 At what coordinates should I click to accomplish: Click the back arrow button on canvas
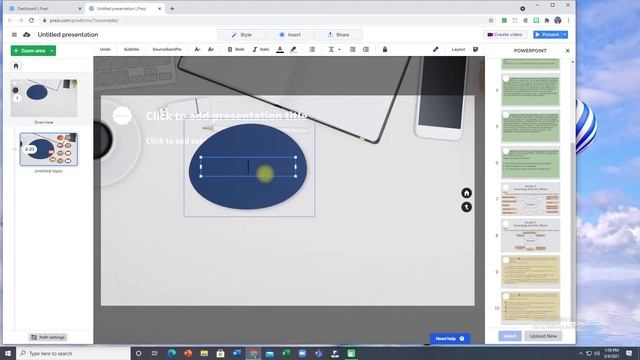point(467,207)
